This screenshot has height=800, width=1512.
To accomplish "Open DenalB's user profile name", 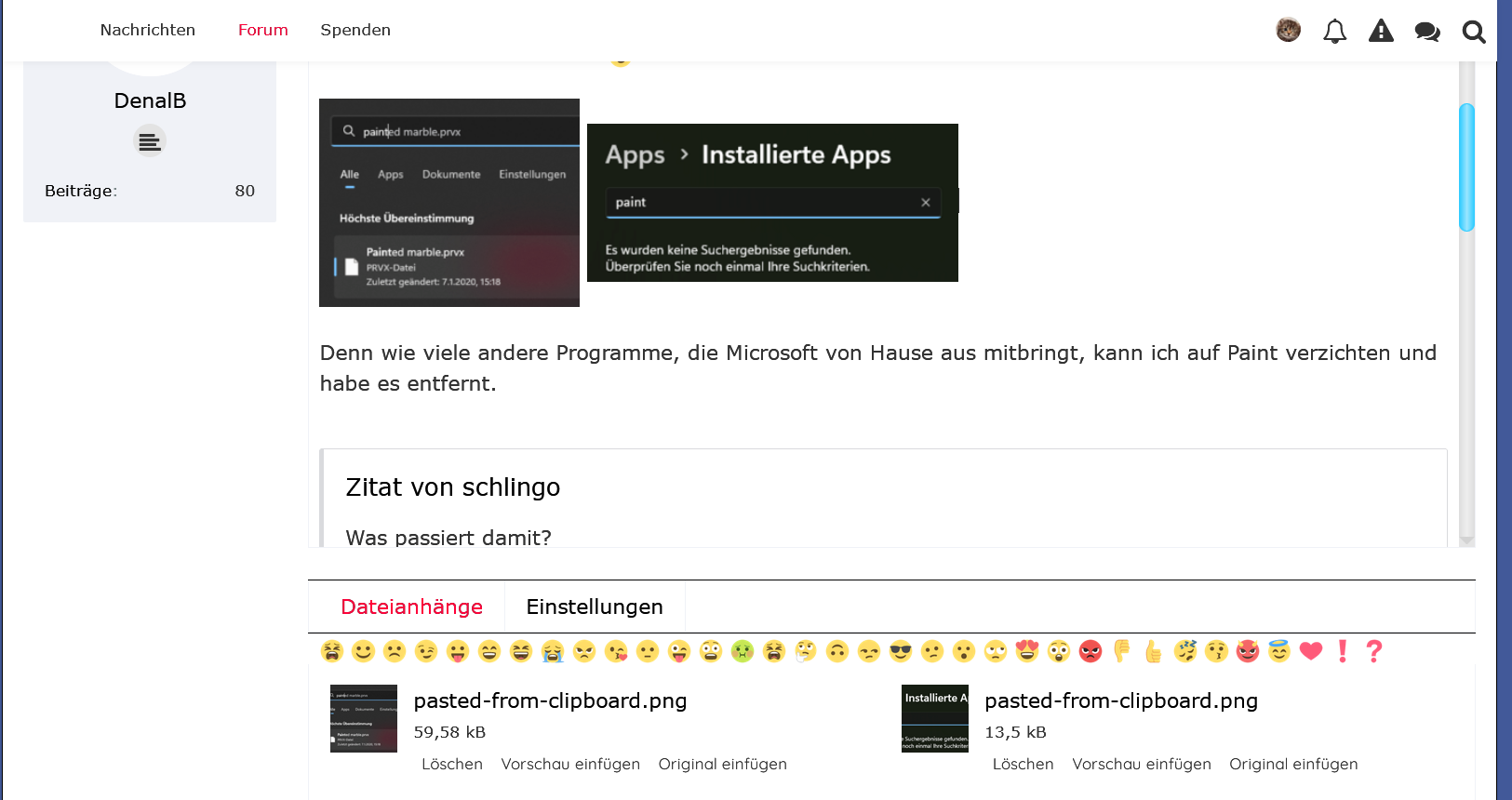I will (x=150, y=100).
